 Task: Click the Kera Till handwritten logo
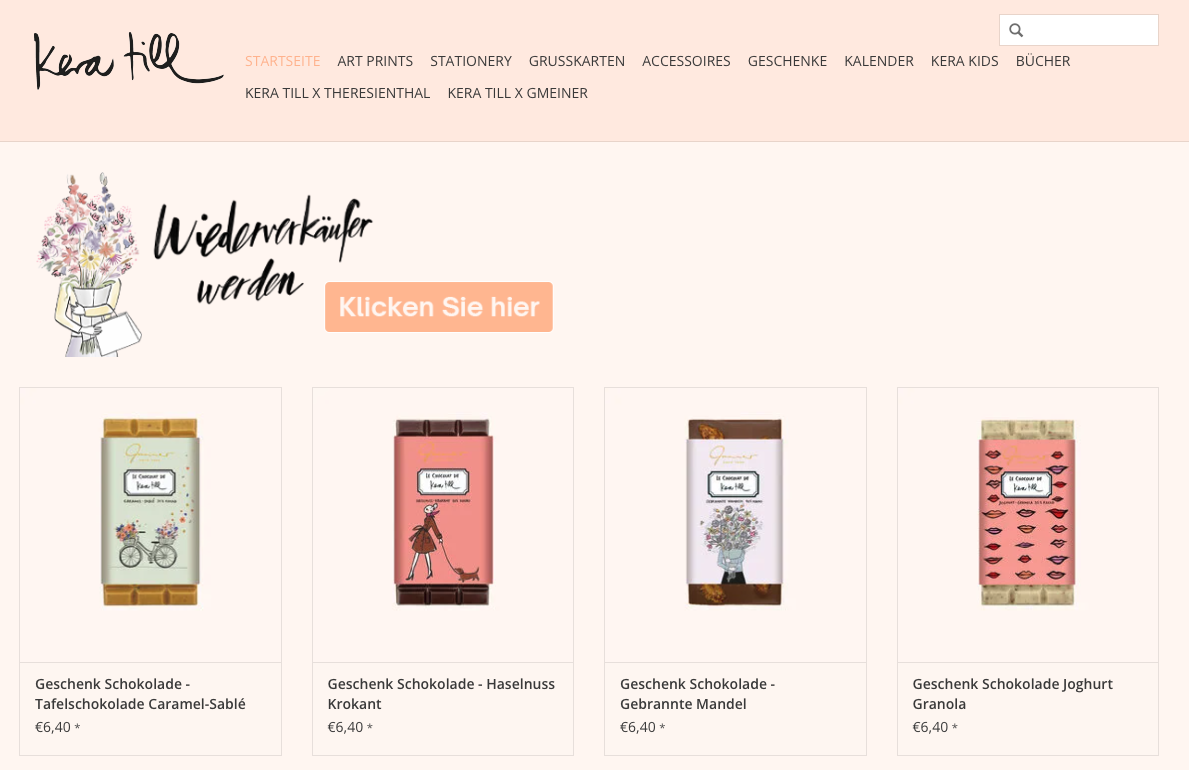[x=128, y=60]
